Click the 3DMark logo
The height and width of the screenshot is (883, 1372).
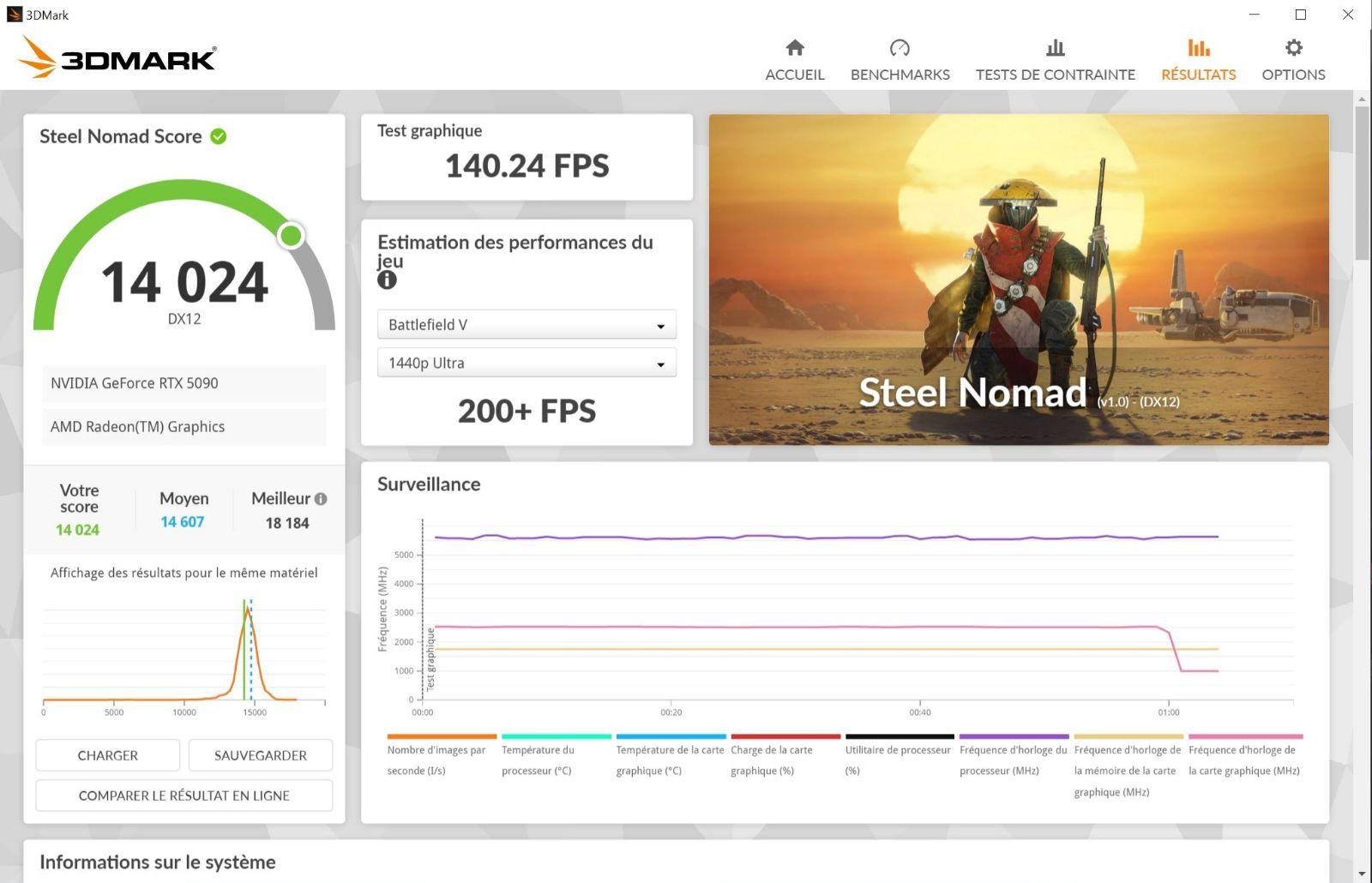(117, 57)
